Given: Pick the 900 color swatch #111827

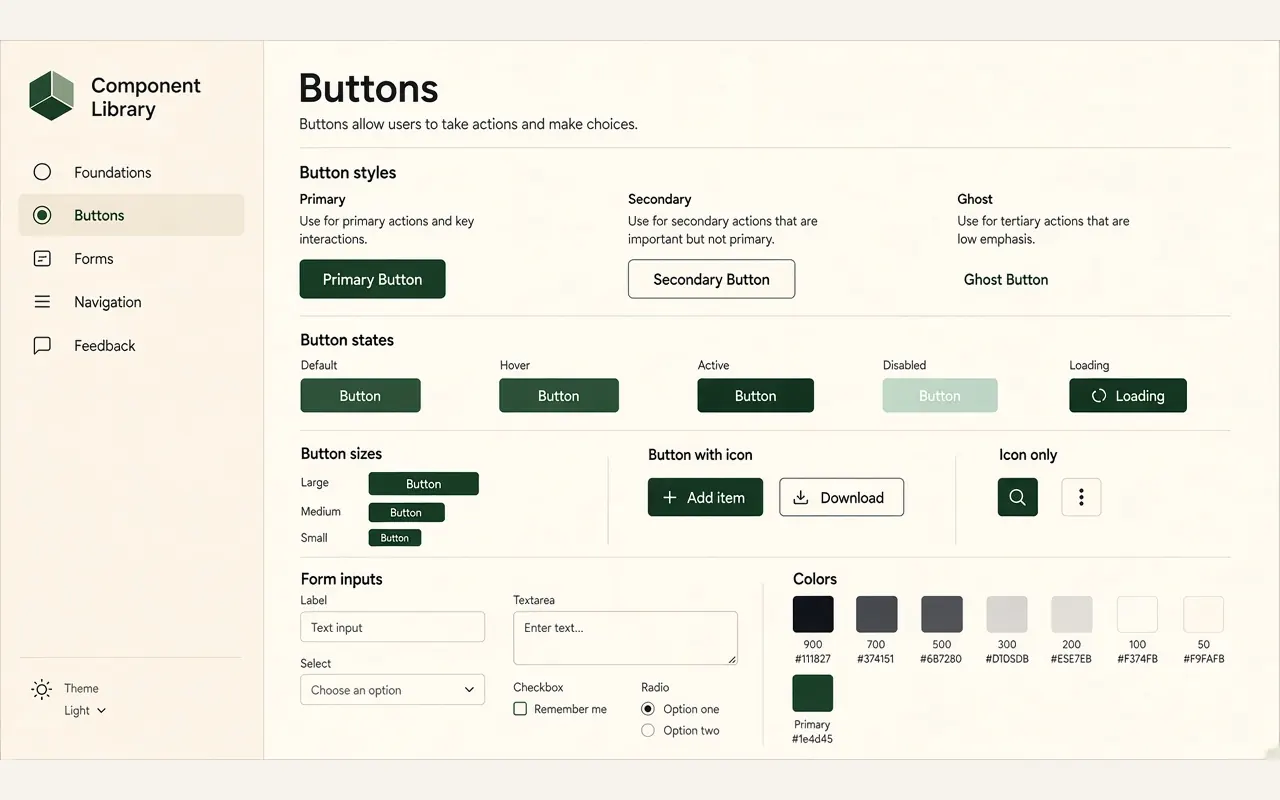Looking at the screenshot, I should coord(813,614).
